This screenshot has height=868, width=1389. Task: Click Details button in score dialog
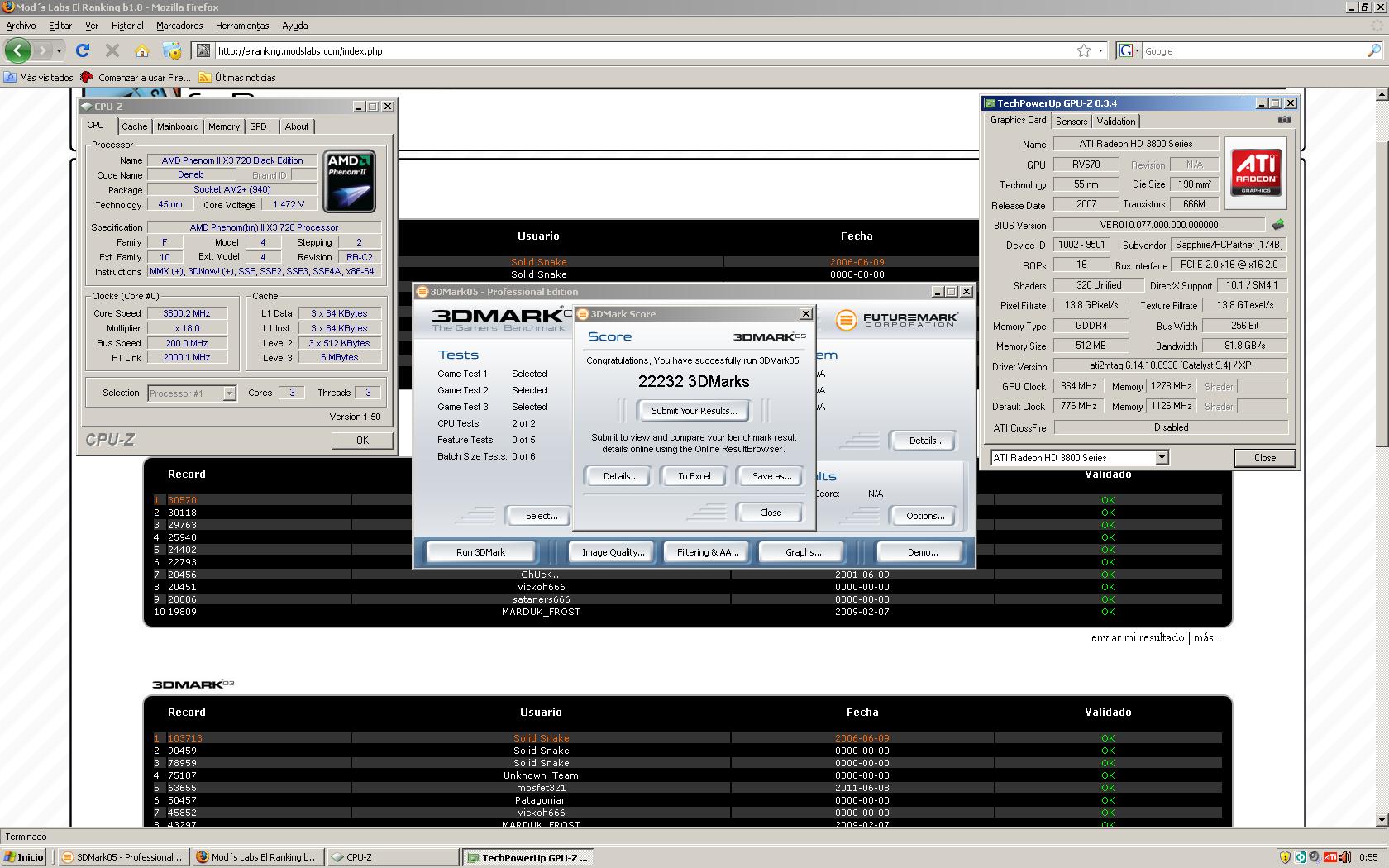[x=620, y=476]
